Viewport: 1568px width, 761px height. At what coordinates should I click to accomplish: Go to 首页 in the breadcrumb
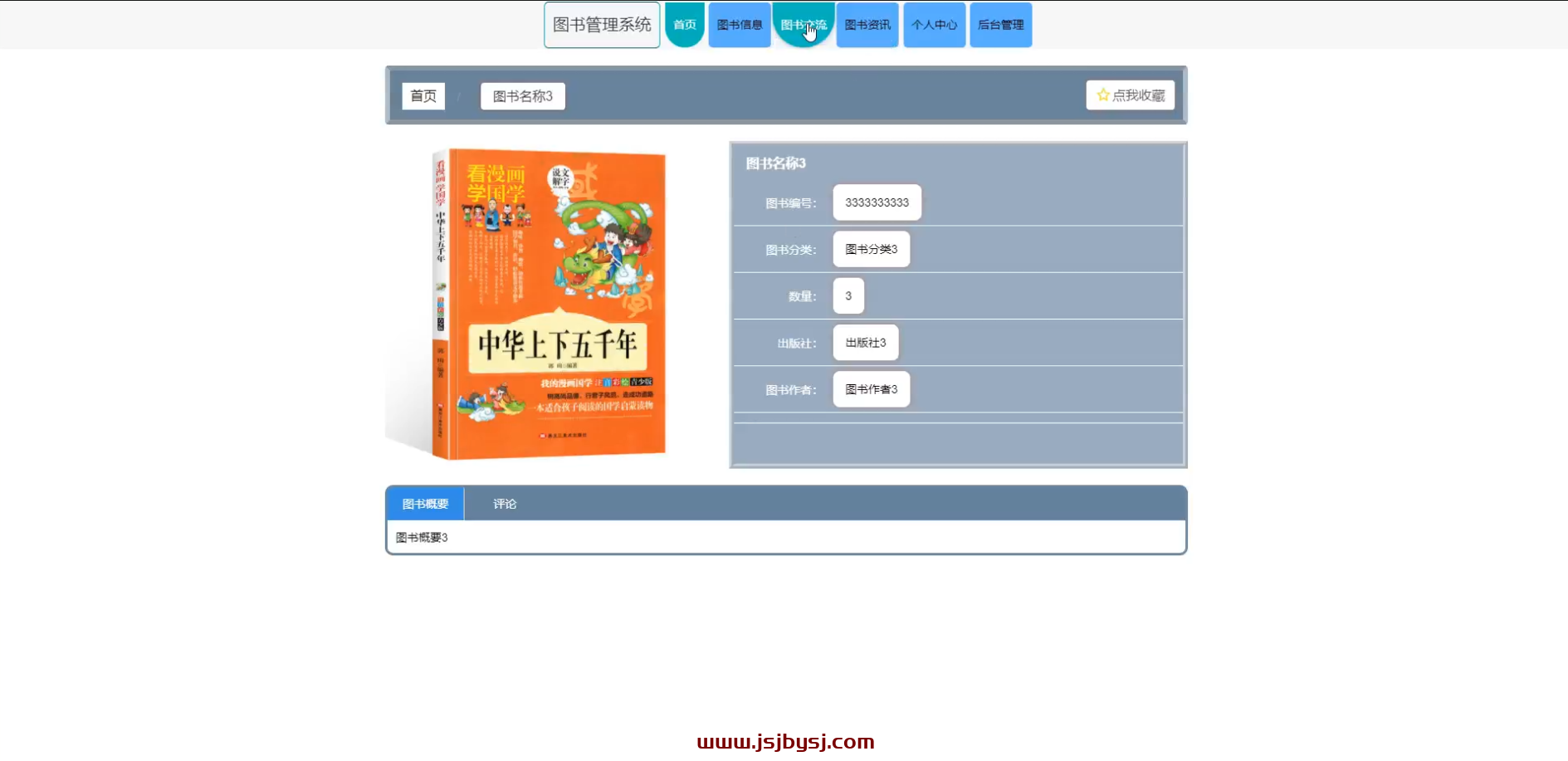[423, 96]
